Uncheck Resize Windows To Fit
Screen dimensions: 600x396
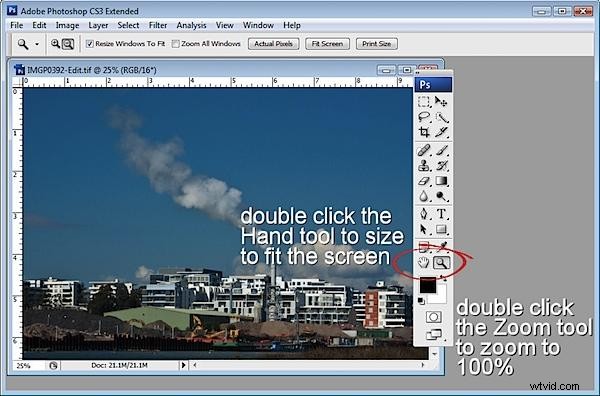(90, 44)
